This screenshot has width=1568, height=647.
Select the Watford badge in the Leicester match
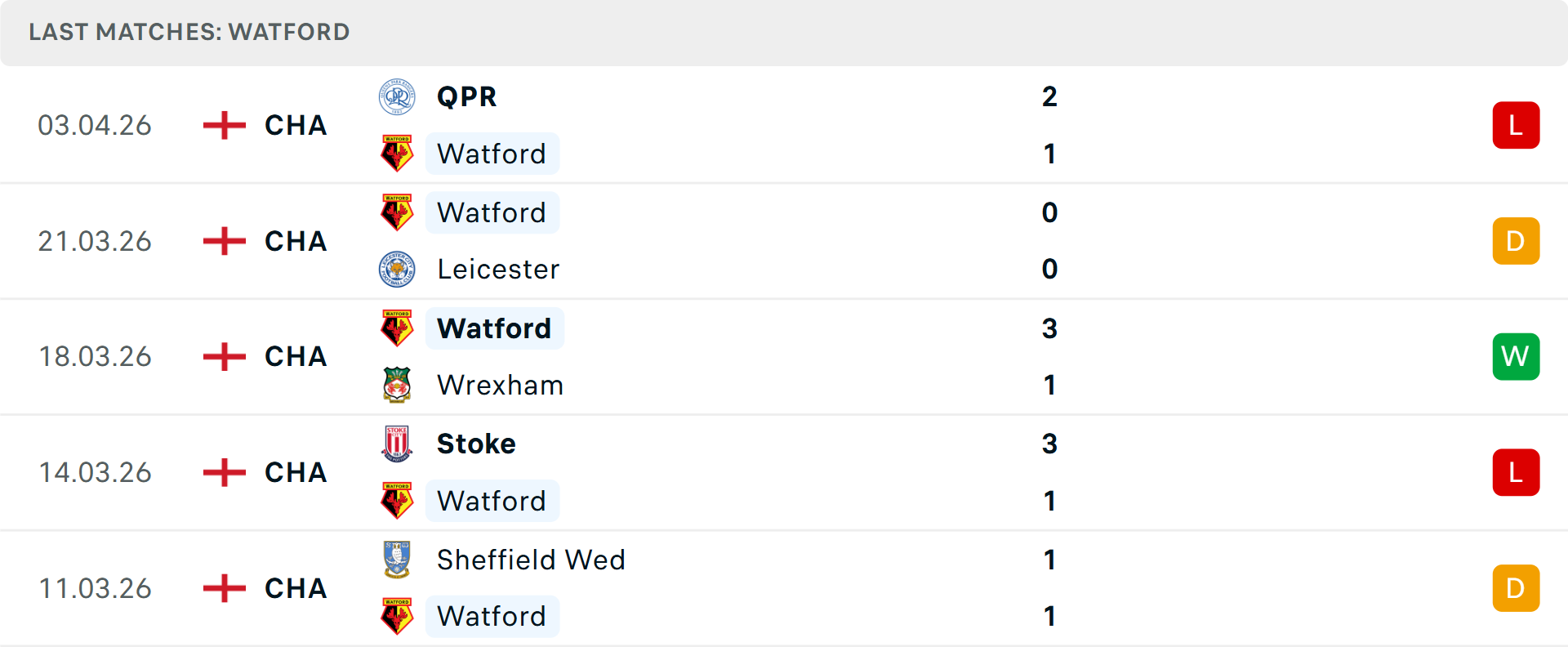tap(397, 212)
